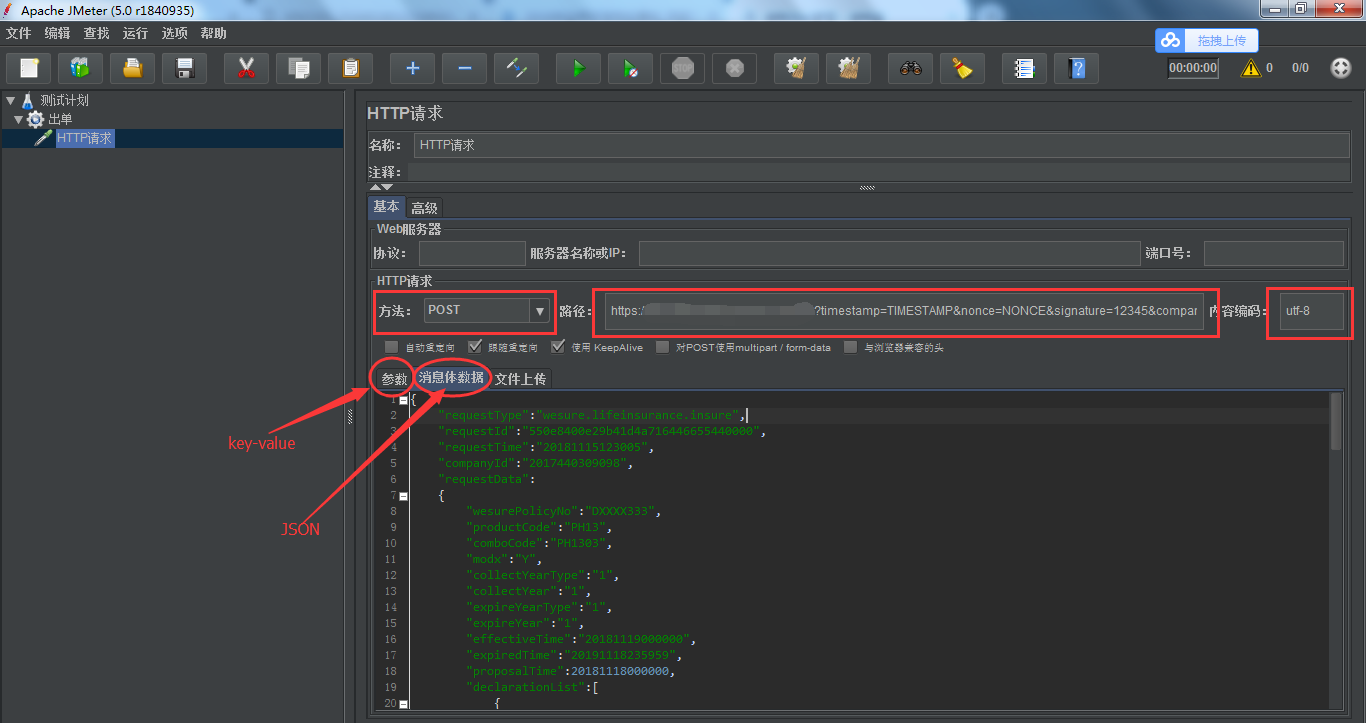Click the 协议 protocol input field
Screen dimensions: 1366x723
point(472,253)
